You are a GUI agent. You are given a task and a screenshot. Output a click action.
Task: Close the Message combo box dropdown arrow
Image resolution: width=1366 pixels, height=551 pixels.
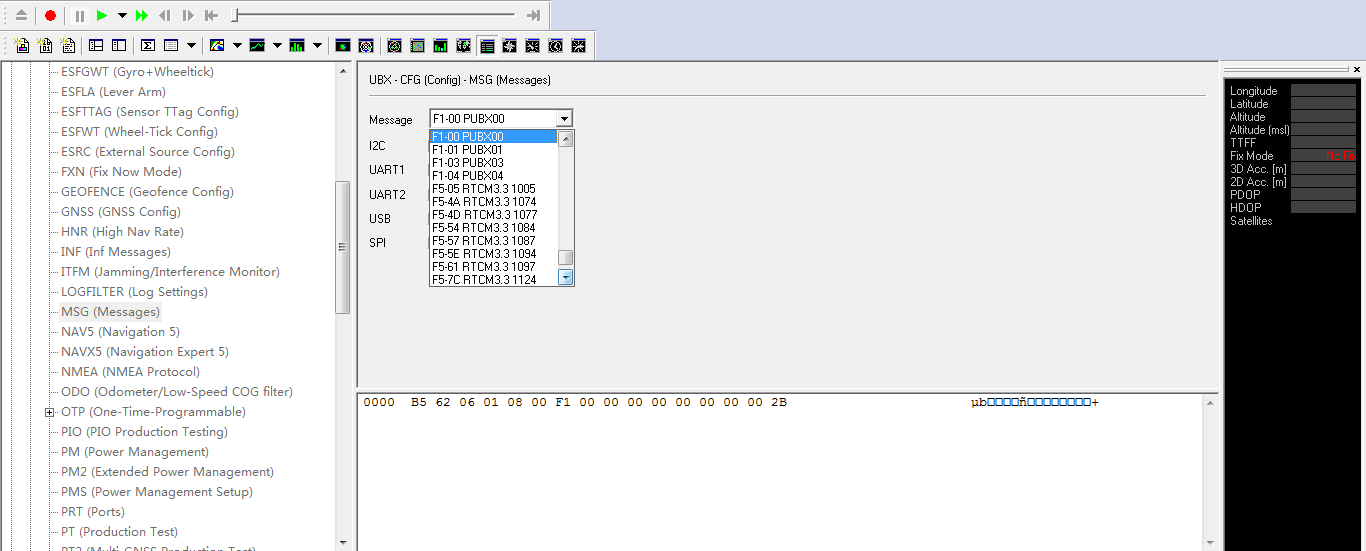(x=564, y=119)
